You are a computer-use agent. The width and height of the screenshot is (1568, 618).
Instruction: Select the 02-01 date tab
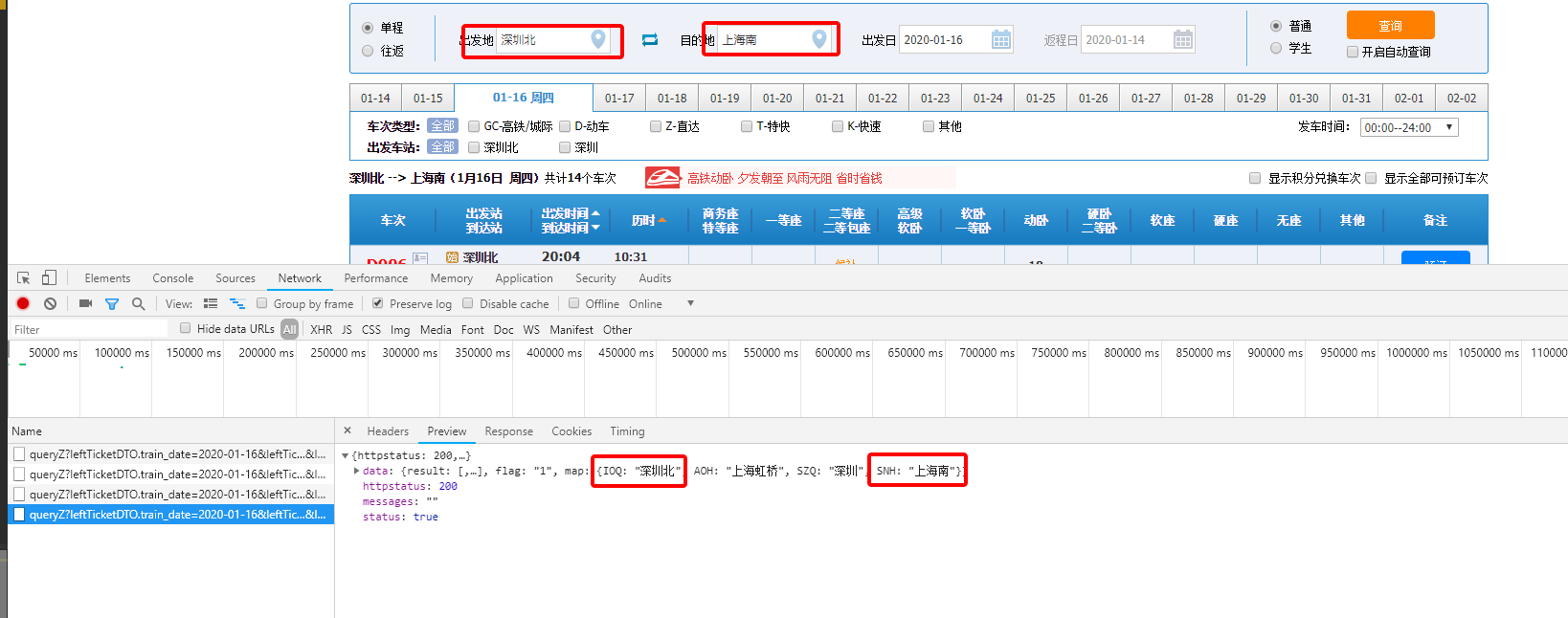1409,99
